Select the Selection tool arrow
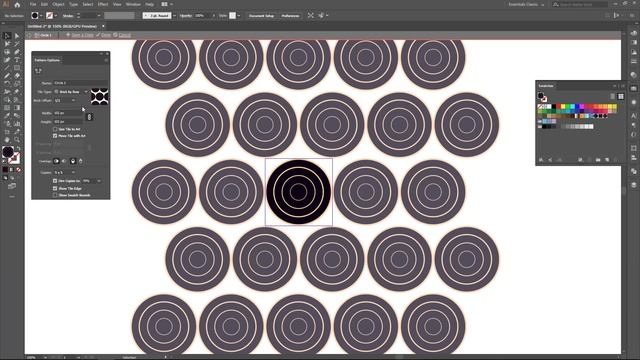This screenshot has width=640, height=360. [x=7, y=36]
